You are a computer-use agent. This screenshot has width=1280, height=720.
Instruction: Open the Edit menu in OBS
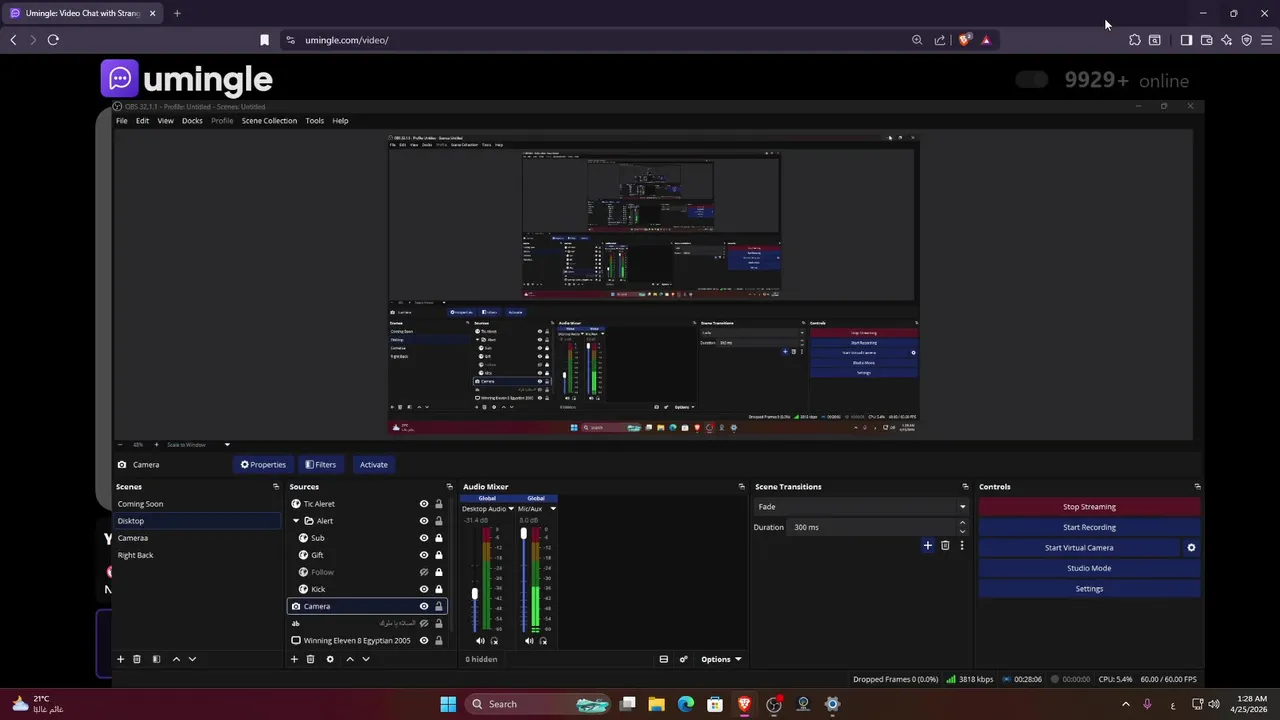point(142,121)
